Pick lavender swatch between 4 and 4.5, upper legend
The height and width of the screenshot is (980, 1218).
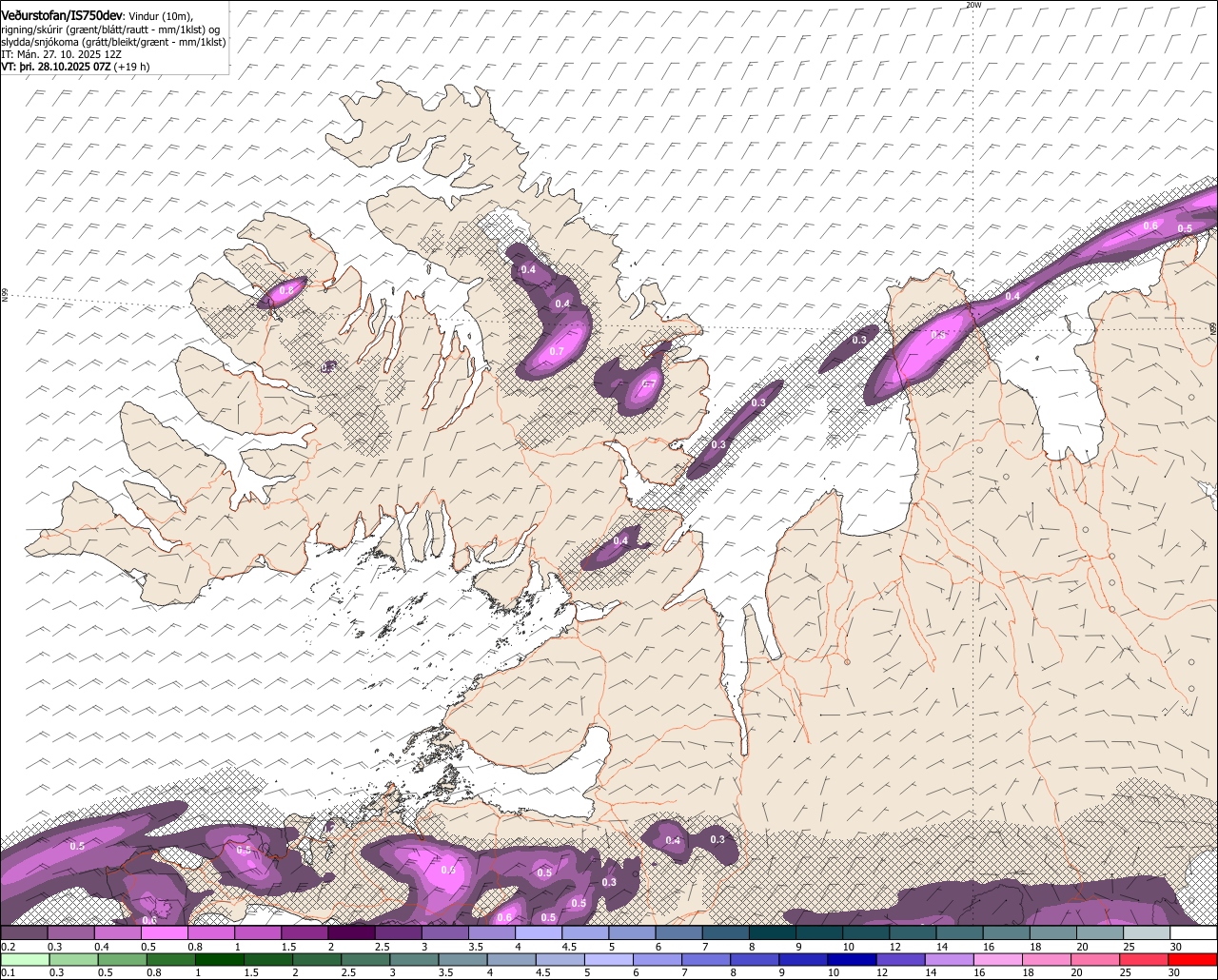click(x=539, y=933)
